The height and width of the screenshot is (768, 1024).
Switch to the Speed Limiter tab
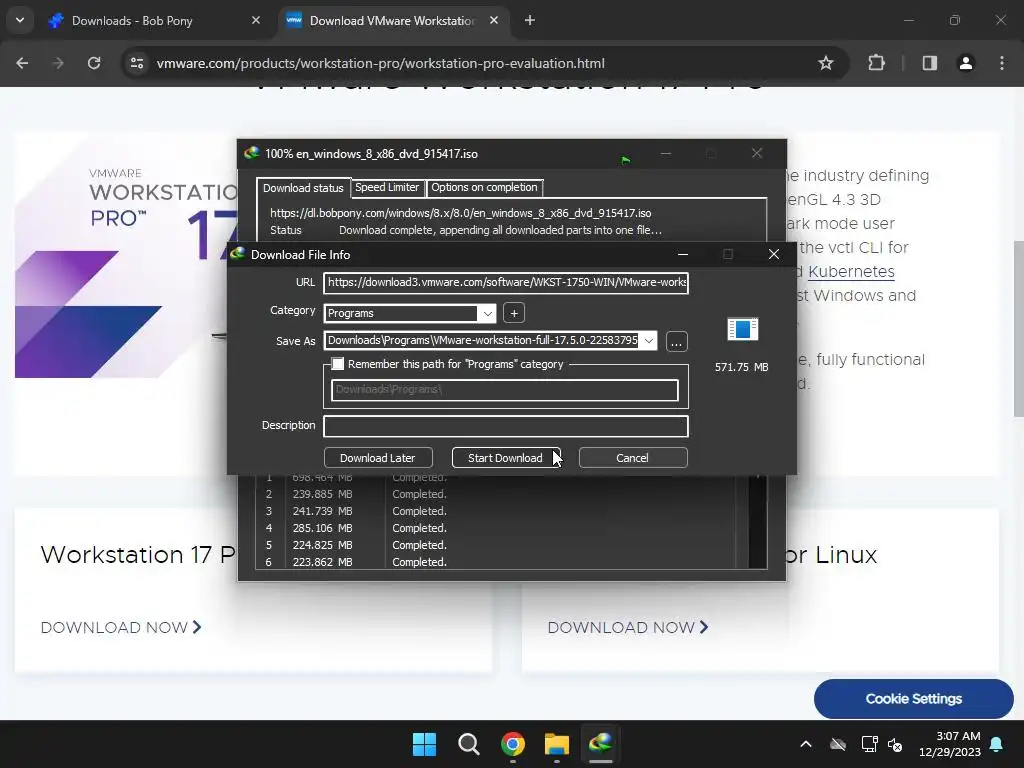[387, 187]
